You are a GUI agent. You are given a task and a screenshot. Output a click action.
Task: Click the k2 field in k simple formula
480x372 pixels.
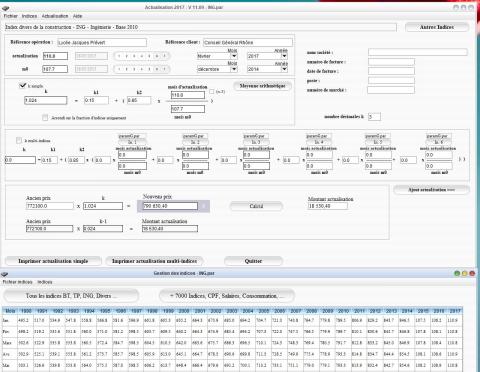tap(139, 100)
